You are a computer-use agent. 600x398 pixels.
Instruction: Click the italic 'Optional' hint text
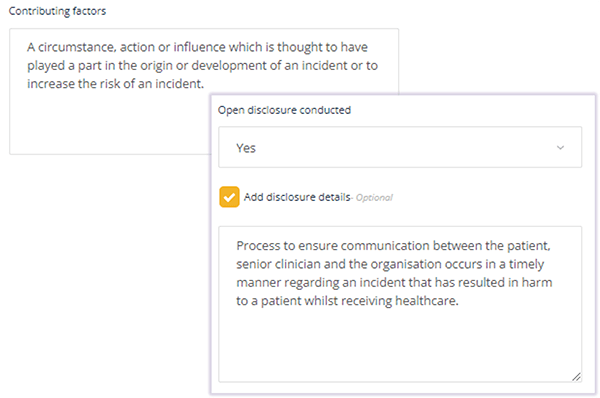point(374,197)
